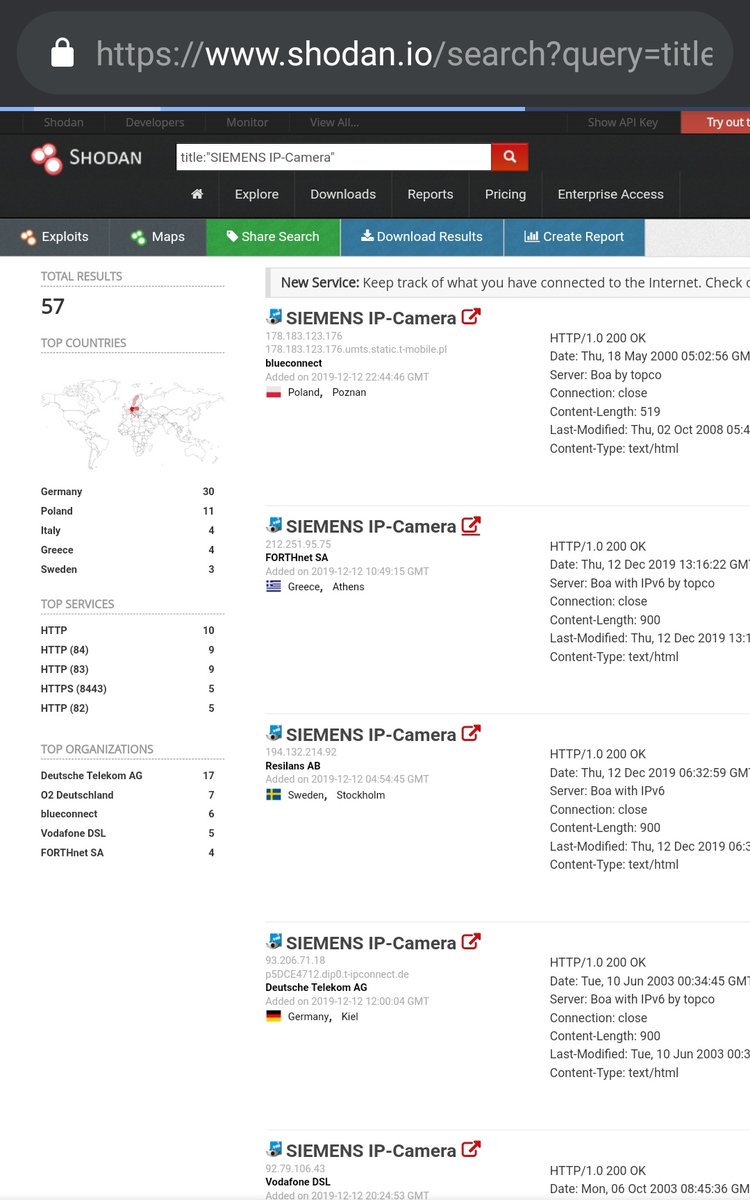Open the Pricing menu item
The width and height of the screenshot is (750, 1200).
point(505,194)
